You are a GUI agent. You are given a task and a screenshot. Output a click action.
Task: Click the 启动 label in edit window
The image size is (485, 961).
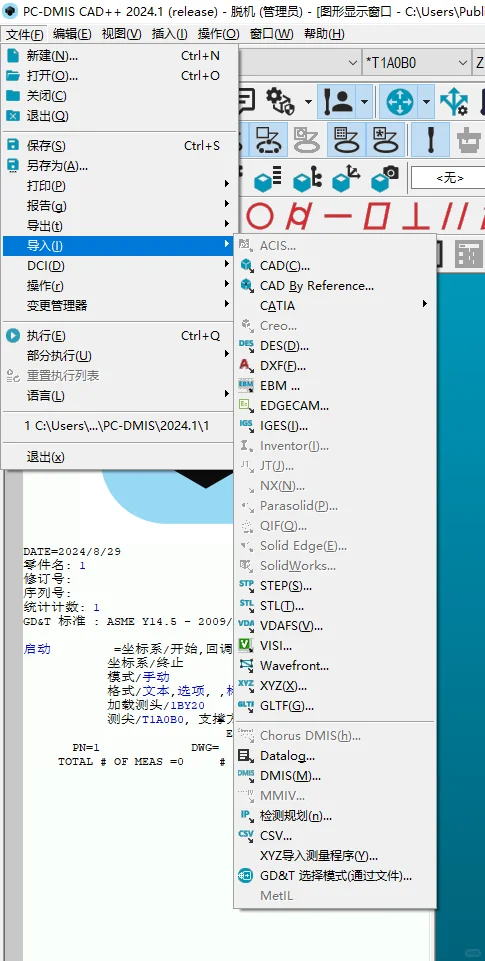point(37,650)
